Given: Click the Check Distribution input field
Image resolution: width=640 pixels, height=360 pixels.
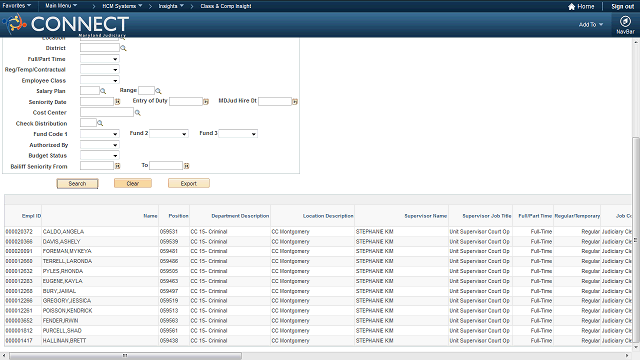Looking at the screenshot, I should [88, 123].
